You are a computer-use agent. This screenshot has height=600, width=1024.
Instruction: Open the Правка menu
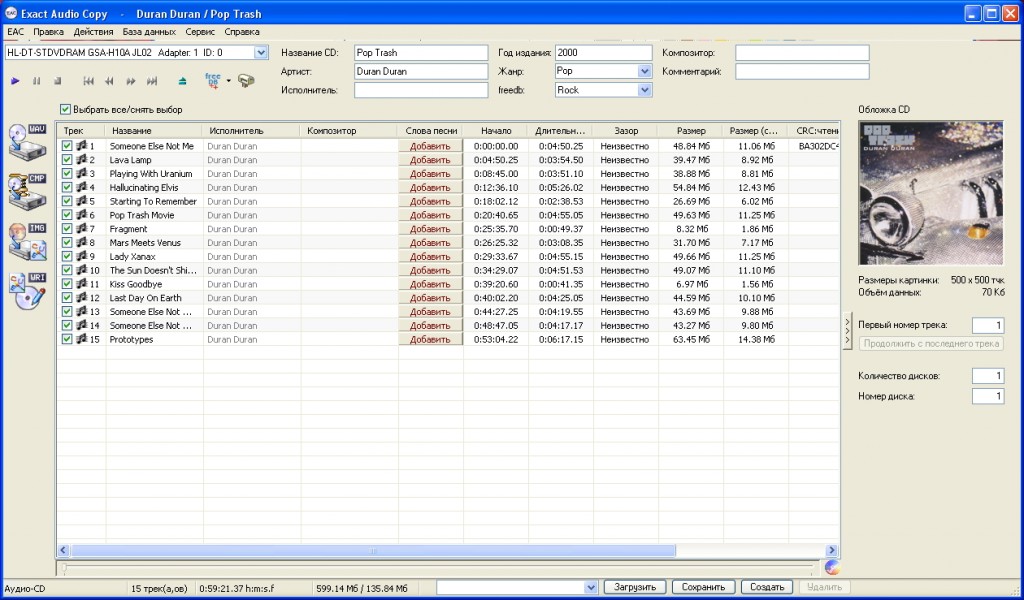coord(48,31)
